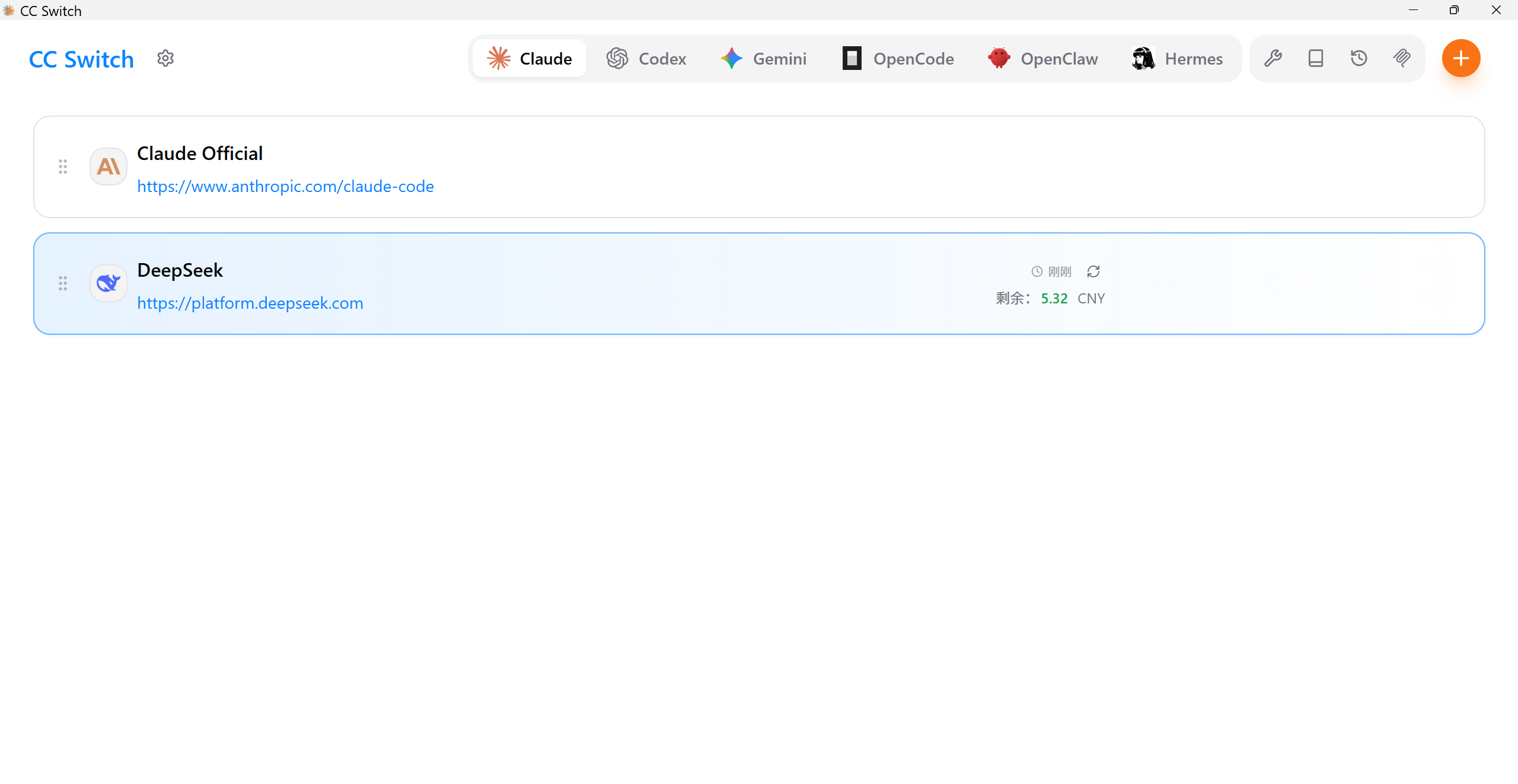Minimize the CC Switch window
Image resolution: width=1518 pixels, height=784 pixels.
1414,10
